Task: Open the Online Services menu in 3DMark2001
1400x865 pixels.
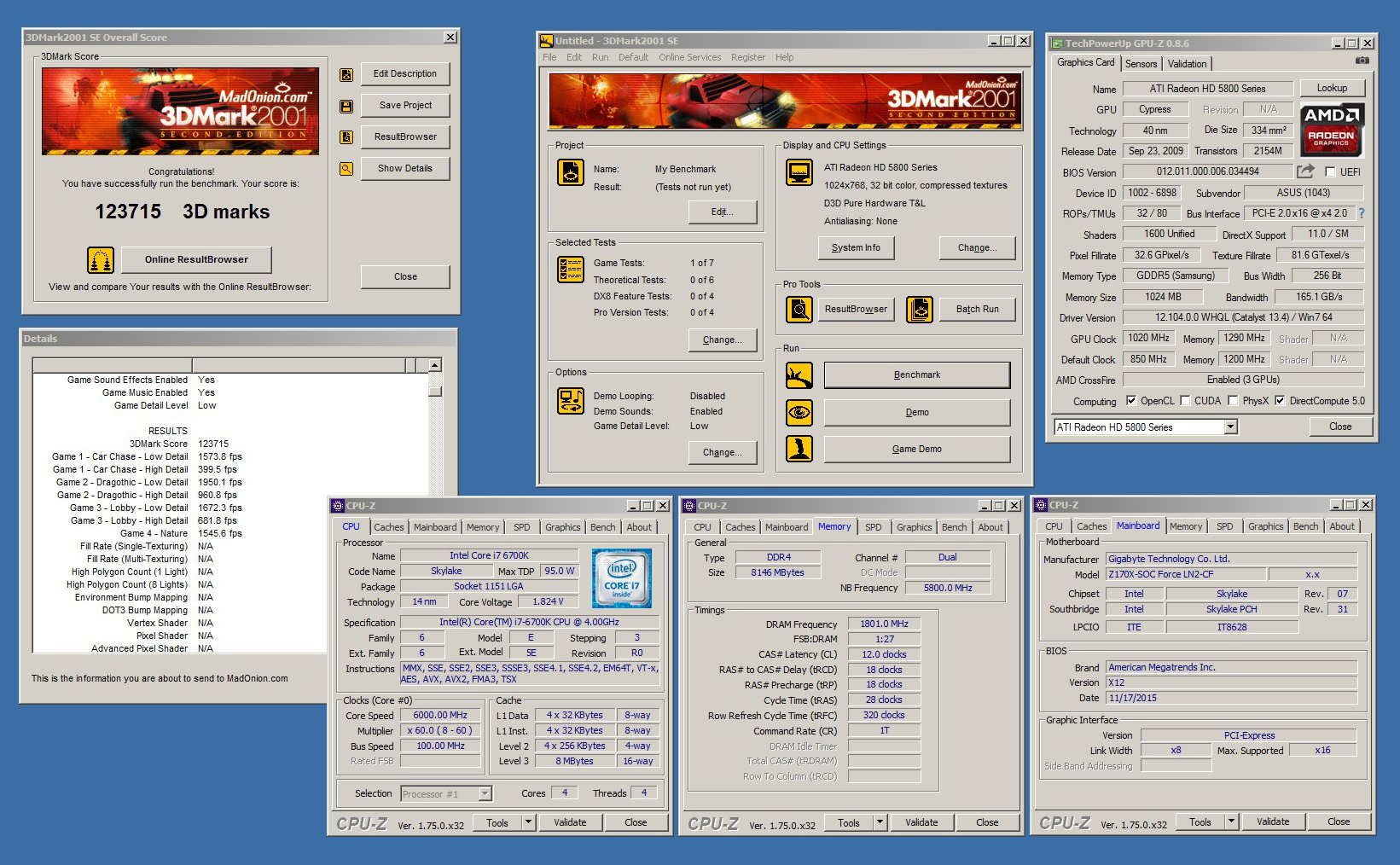Action: 689,57
